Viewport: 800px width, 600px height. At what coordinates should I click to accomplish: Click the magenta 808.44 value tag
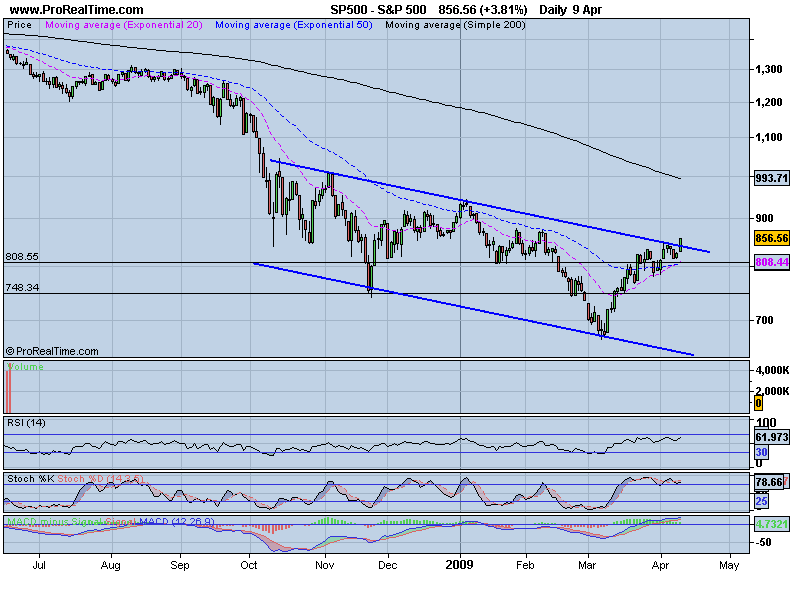point(771,262)
